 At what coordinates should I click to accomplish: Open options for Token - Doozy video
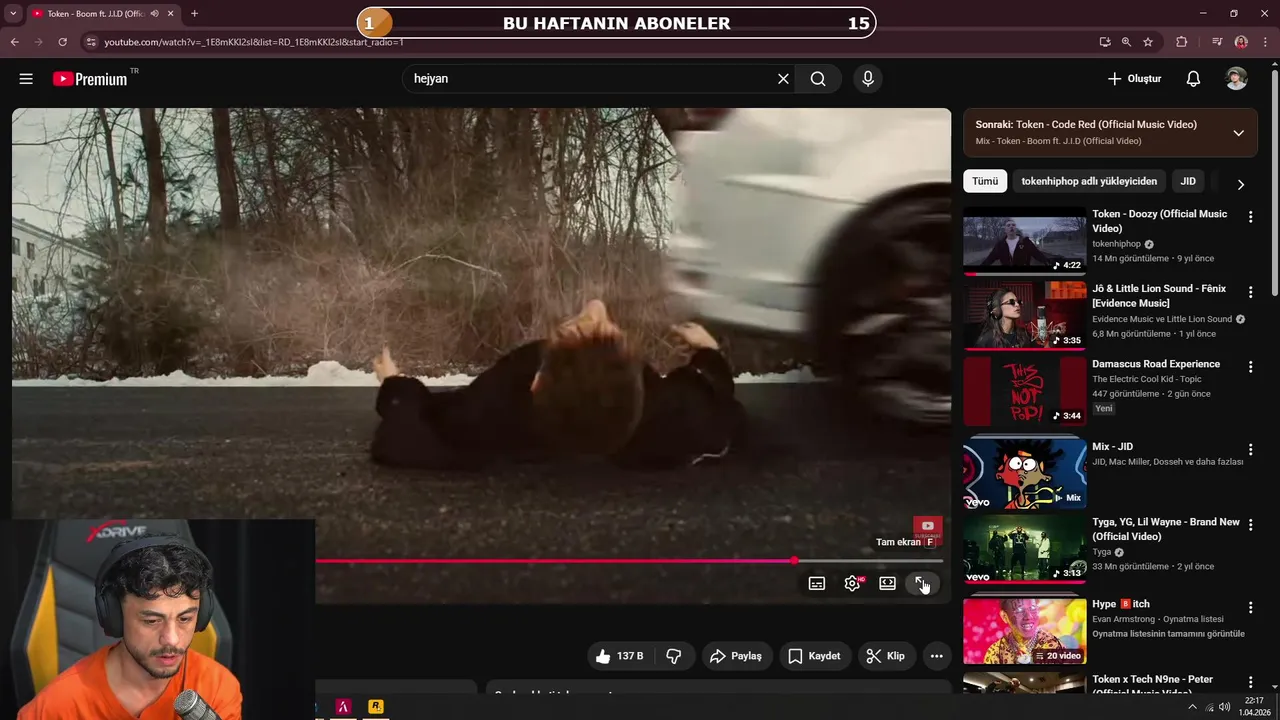1250,217
